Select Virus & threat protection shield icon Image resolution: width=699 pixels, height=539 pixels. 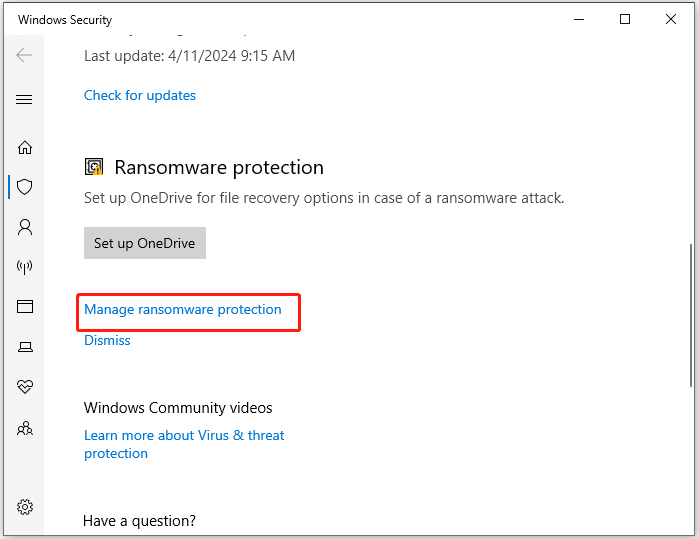[25, 187]
